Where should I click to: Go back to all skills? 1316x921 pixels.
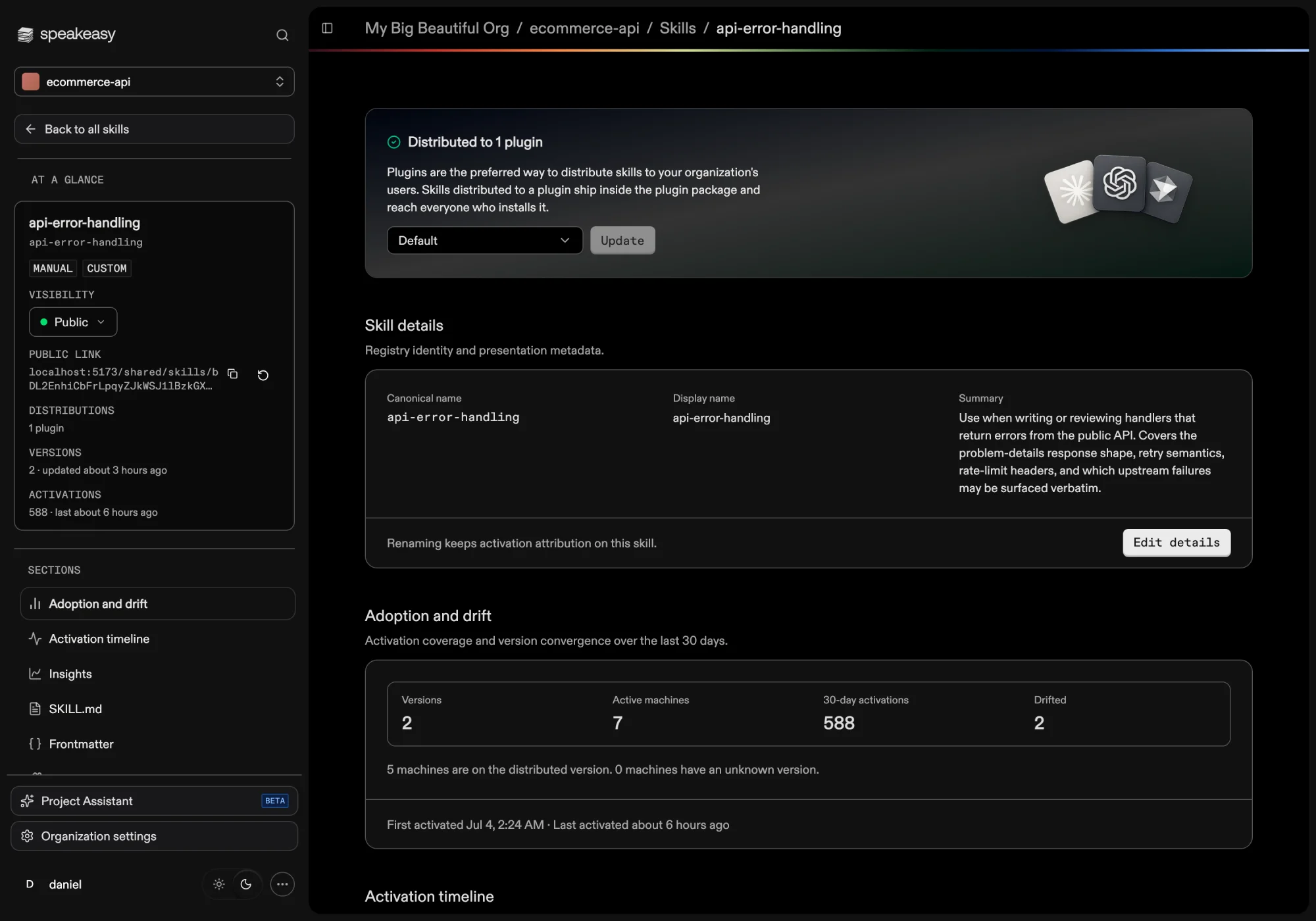pos(154,129)
